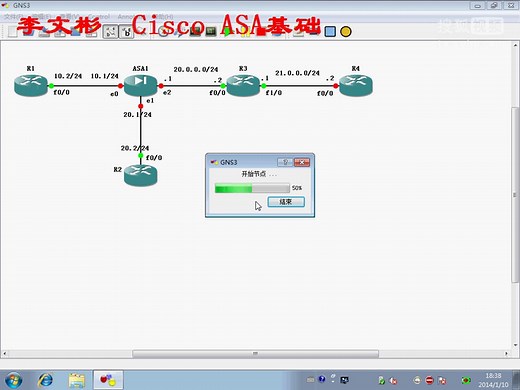Select the 20.0.0.0/24 network label
This screenshot has width=520, height=390.
pyautogui.click(x=196, y=69)
